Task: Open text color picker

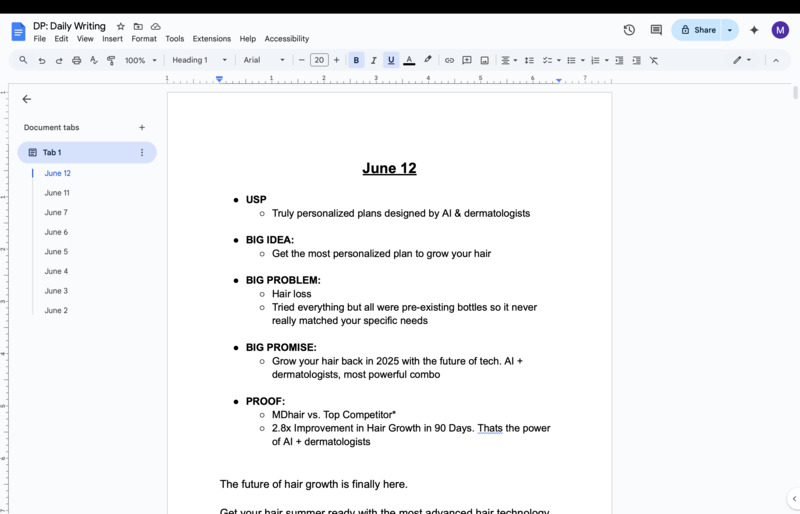Action: pyautogui.click(x=409, y=60)
